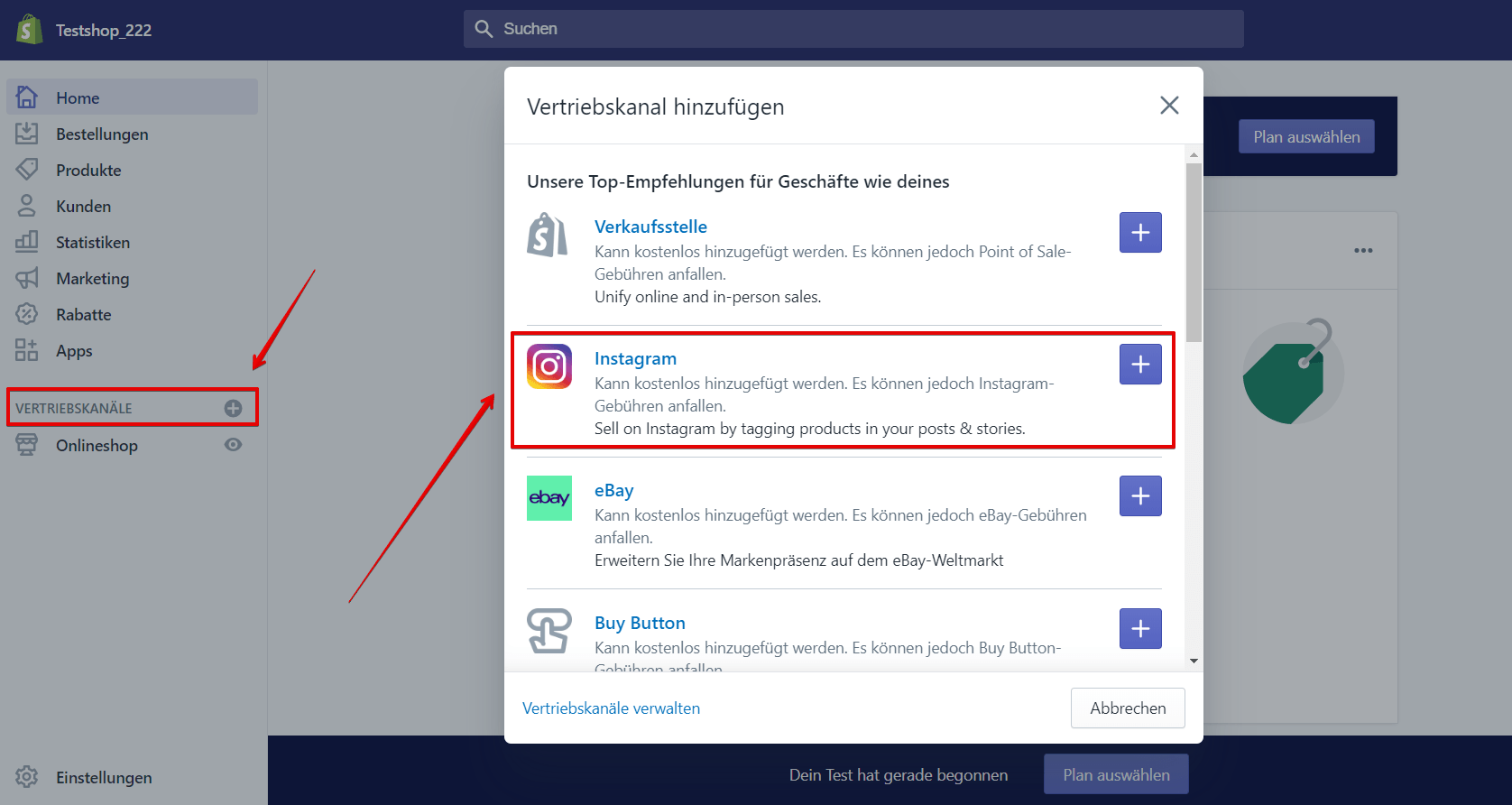Click the Instagram title link
Viewport: 1512px width, 805px height.
point(635,358)
